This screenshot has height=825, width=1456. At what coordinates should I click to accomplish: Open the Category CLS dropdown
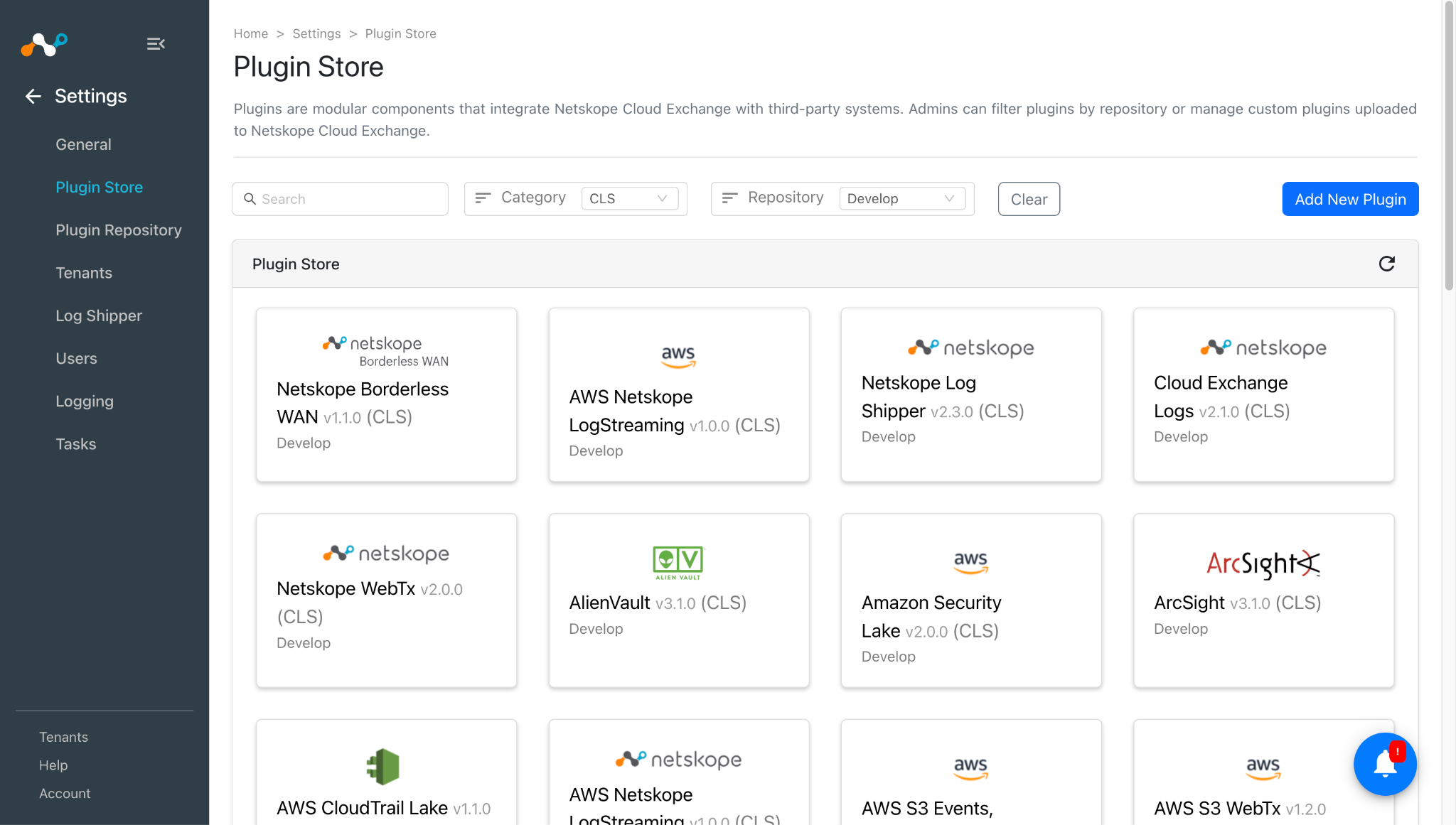point(629,198)
